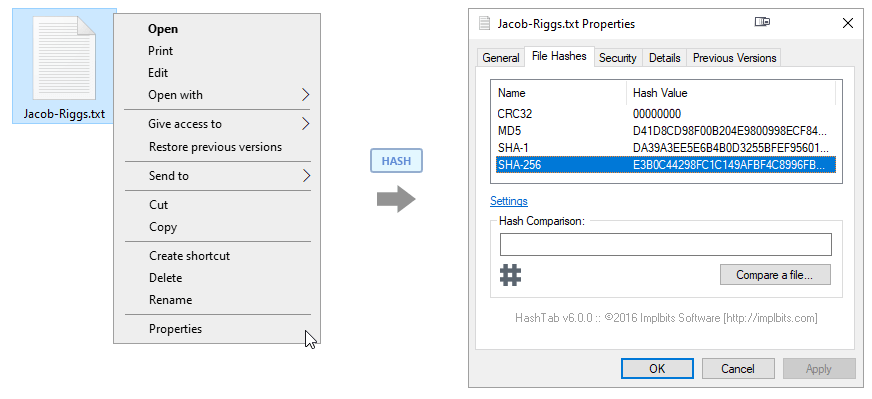Click the SHA-1 value starting DA39A3EE
The width and height of the screenshot is (872, 399).
tap(731, 149)
